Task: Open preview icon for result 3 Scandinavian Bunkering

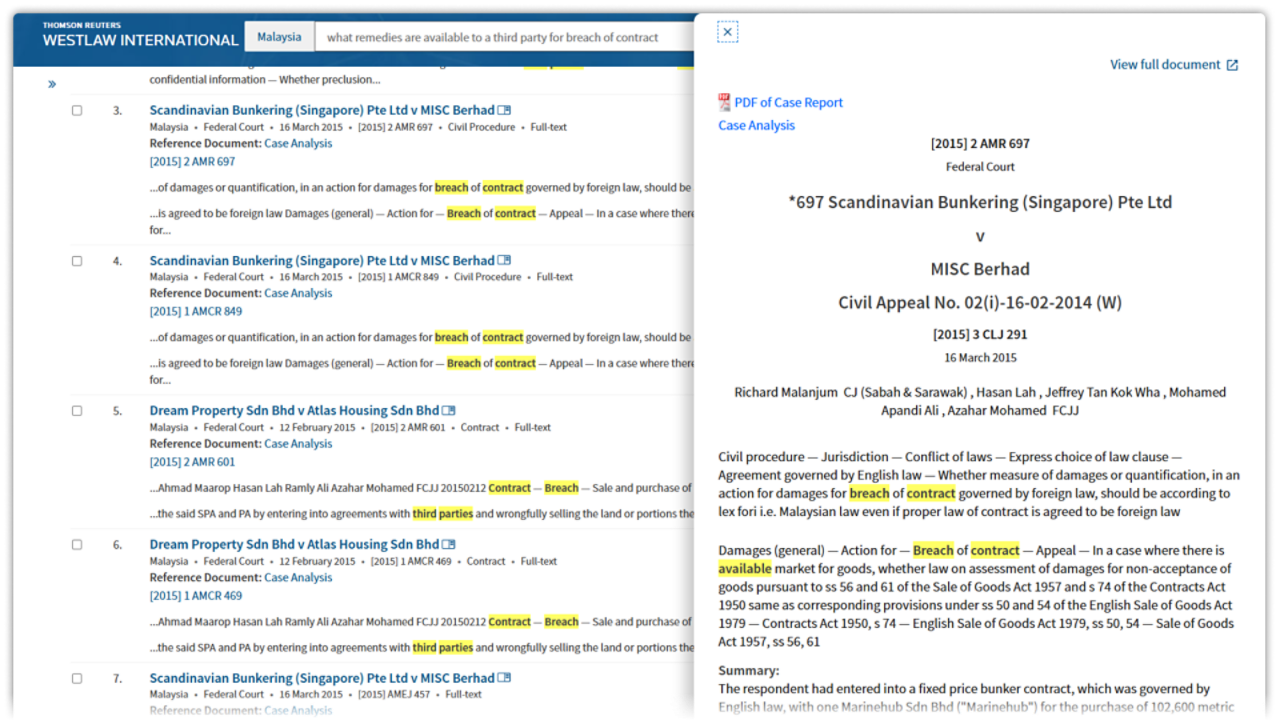Action: pyautogui.click(x=504, y=110)
